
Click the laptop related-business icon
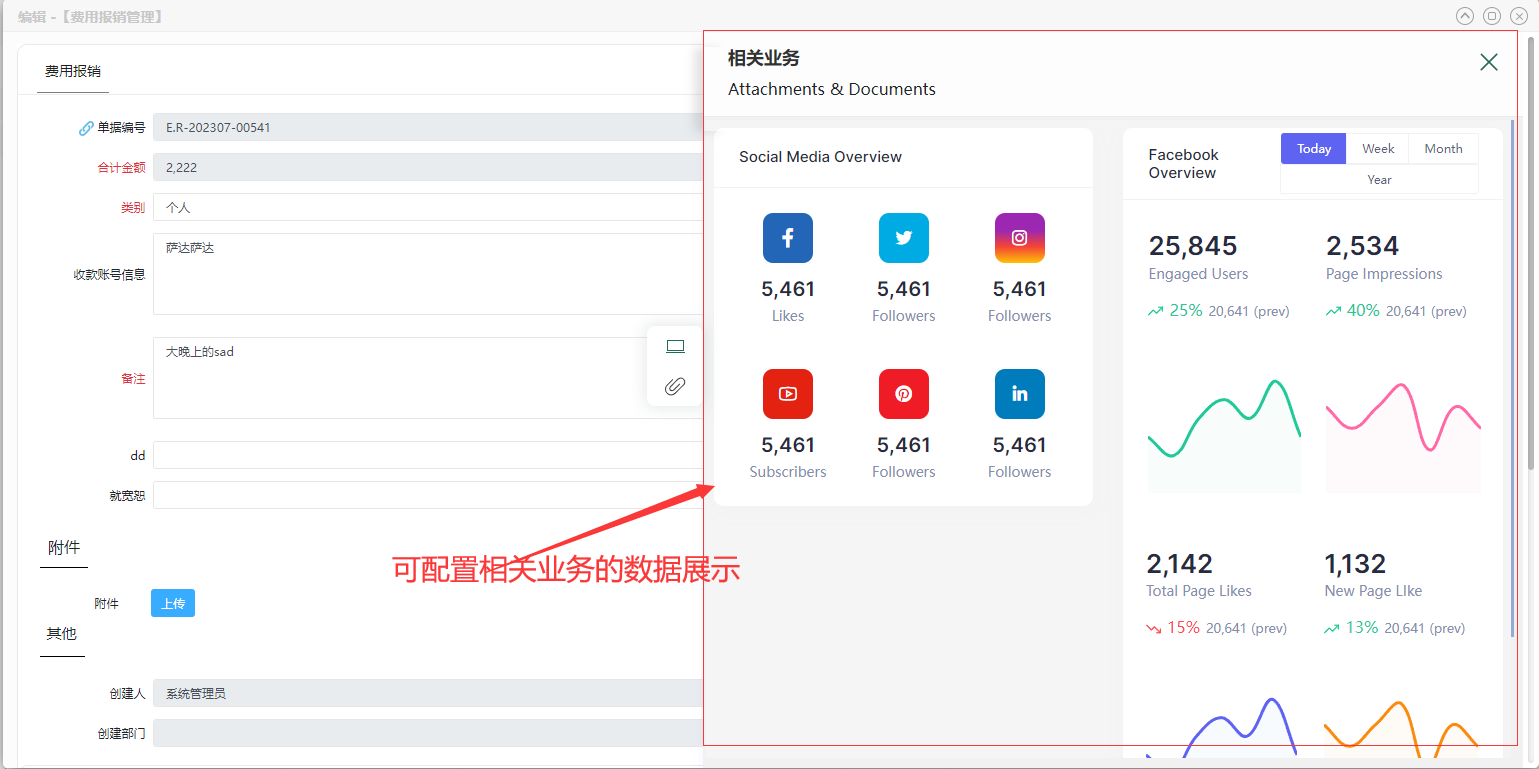point(675,347)
